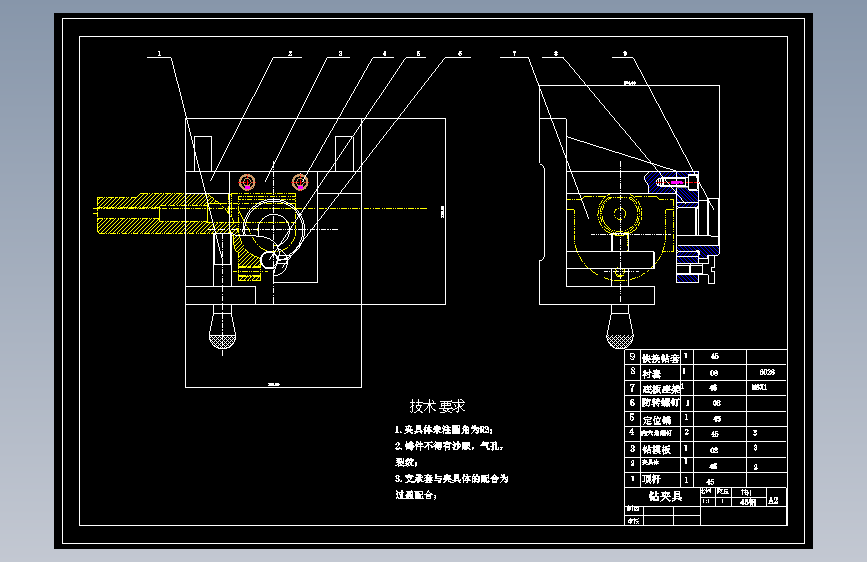Click callout number 1 above left view
867x562 pixels.
[x=159, y=54]
